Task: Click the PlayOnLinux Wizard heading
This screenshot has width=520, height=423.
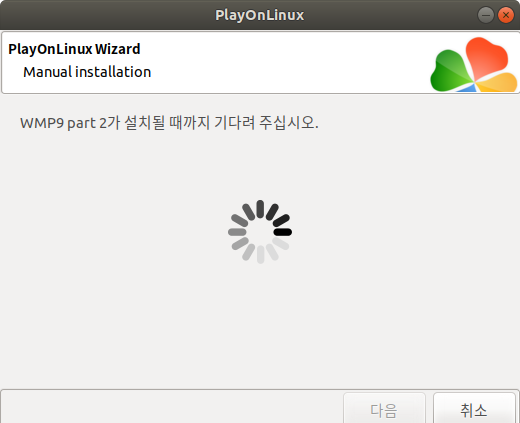Action: pyautogui.click(x=74, y=49)
